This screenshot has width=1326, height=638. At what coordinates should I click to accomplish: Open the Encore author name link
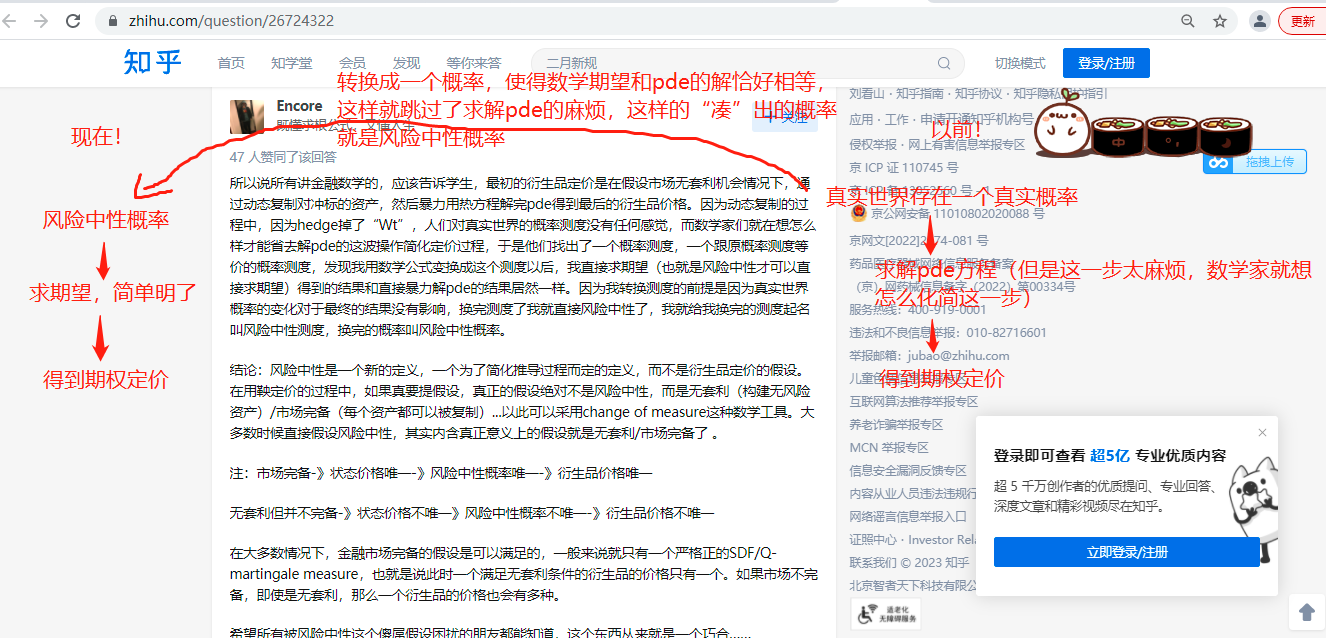[x=300, y=106]
